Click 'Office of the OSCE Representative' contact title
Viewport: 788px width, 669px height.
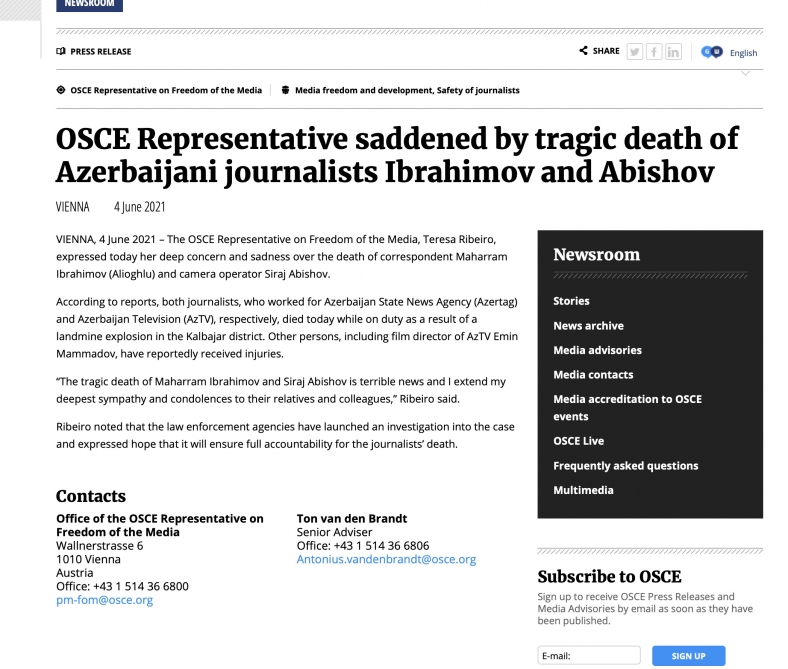(x=160, y=525)
